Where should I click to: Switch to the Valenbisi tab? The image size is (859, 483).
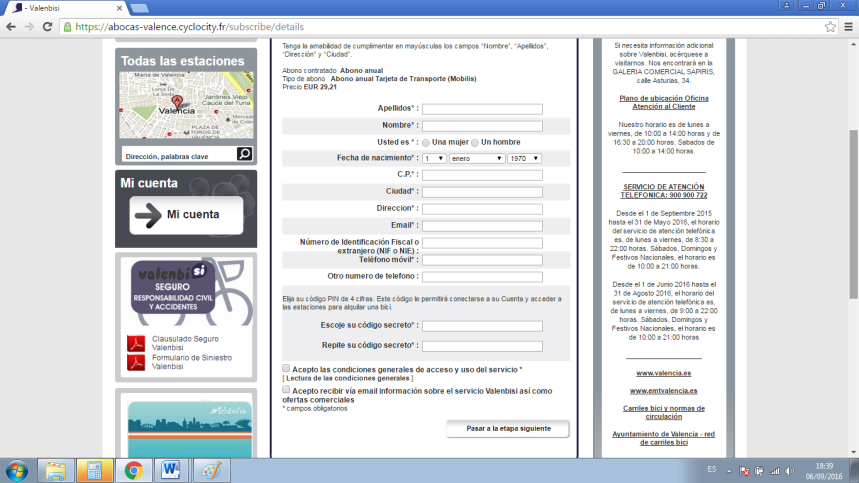point(66,8)
